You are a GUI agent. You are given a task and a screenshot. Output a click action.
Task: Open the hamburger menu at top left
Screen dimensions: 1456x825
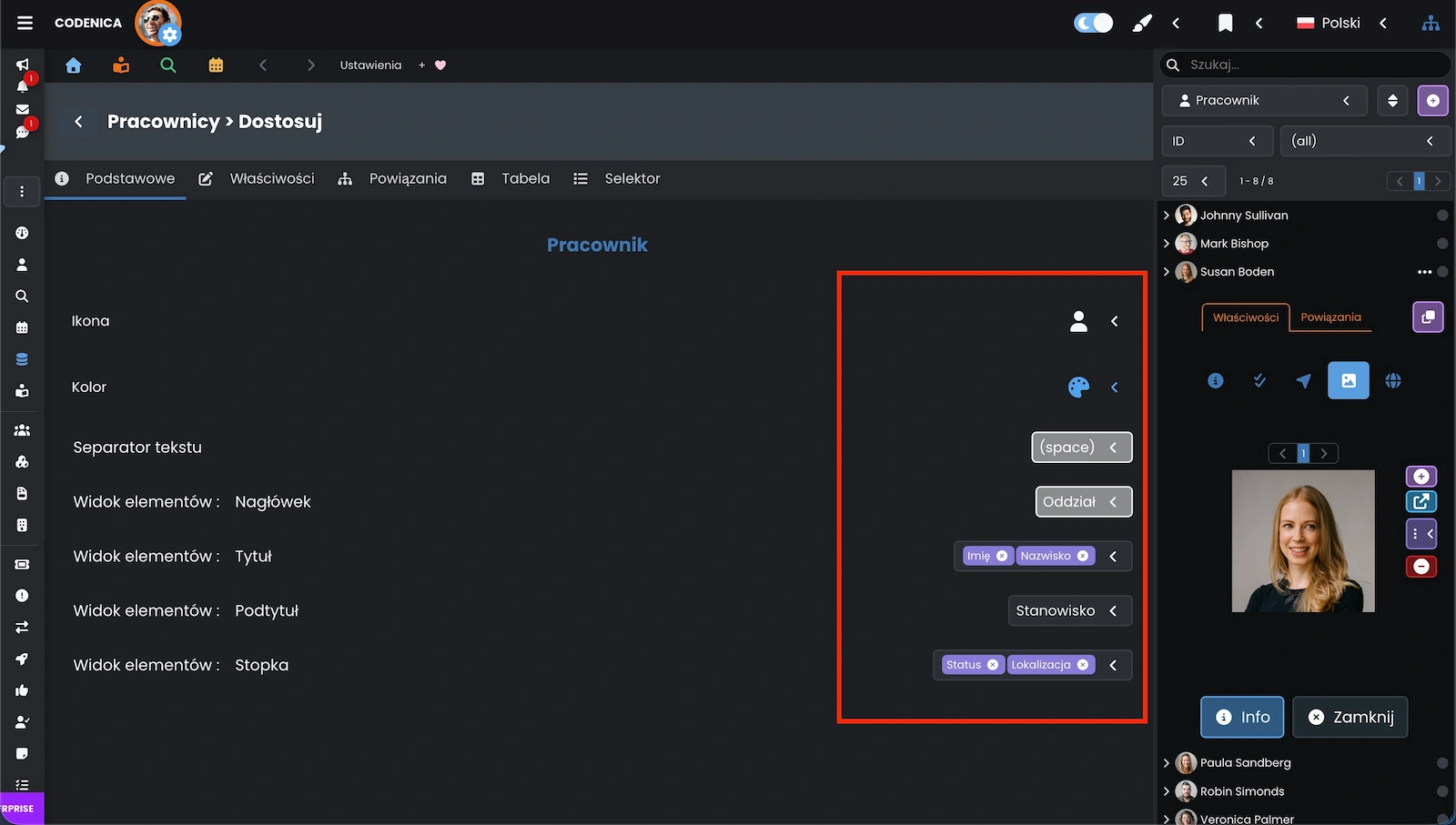[25, 23]
